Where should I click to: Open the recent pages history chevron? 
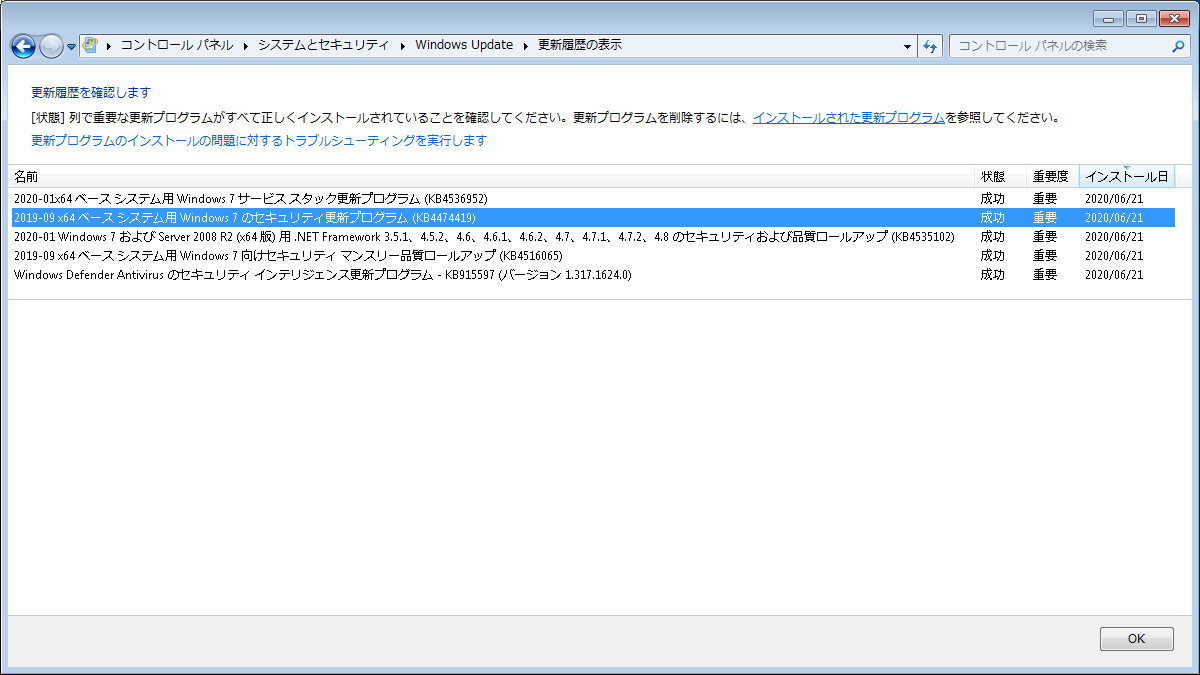coord(69,45)
